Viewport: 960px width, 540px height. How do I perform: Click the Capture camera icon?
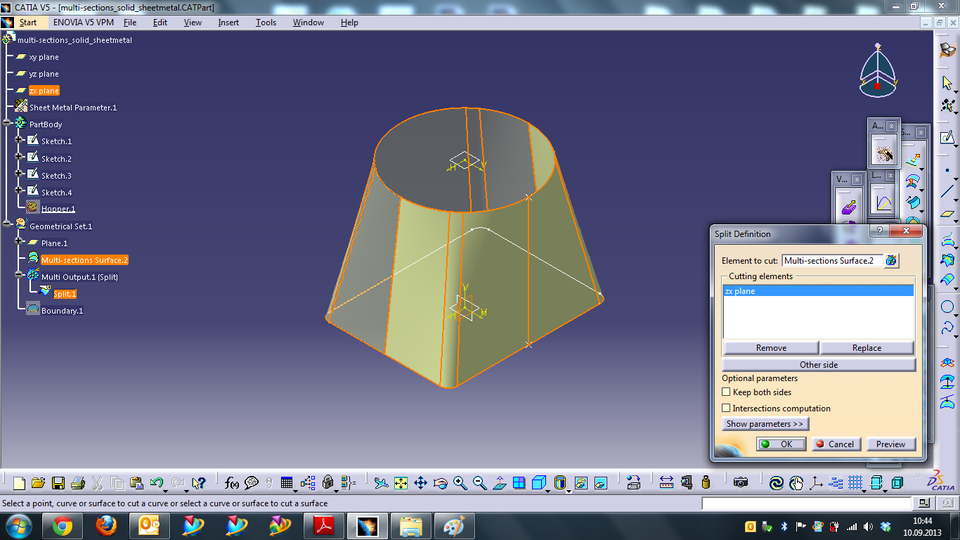740,483
